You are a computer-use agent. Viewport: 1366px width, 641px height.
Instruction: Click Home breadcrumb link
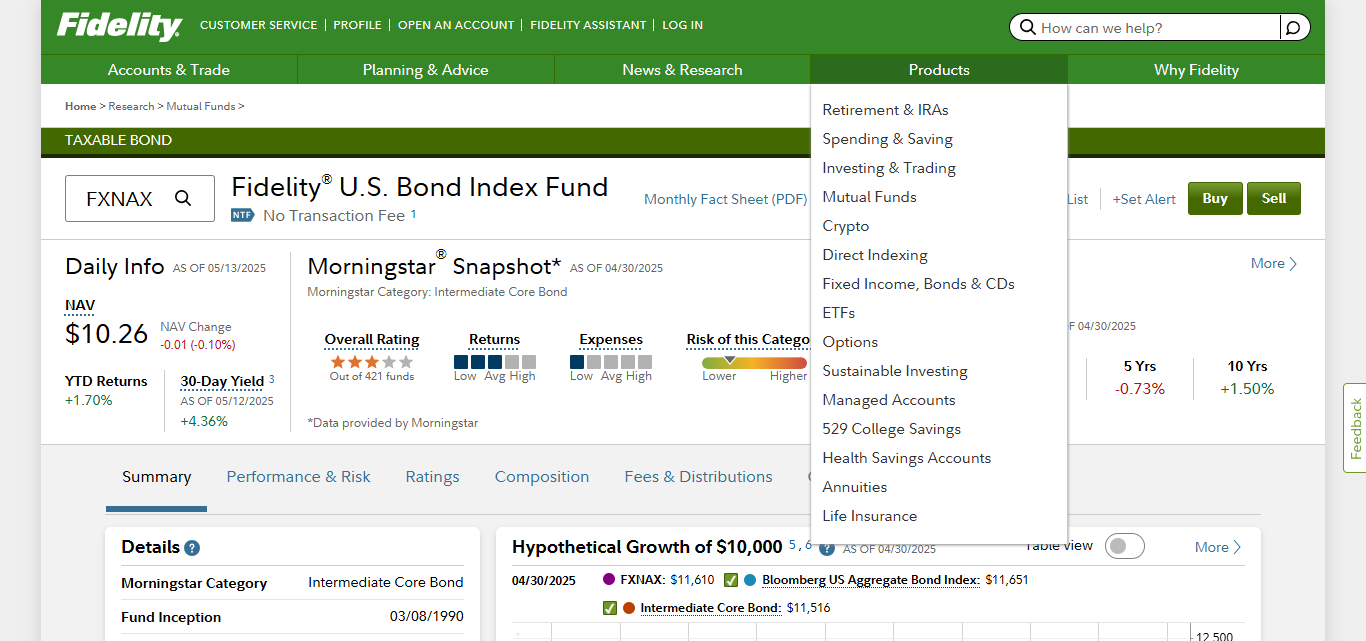pyautogui.click(x=80, y=106)
